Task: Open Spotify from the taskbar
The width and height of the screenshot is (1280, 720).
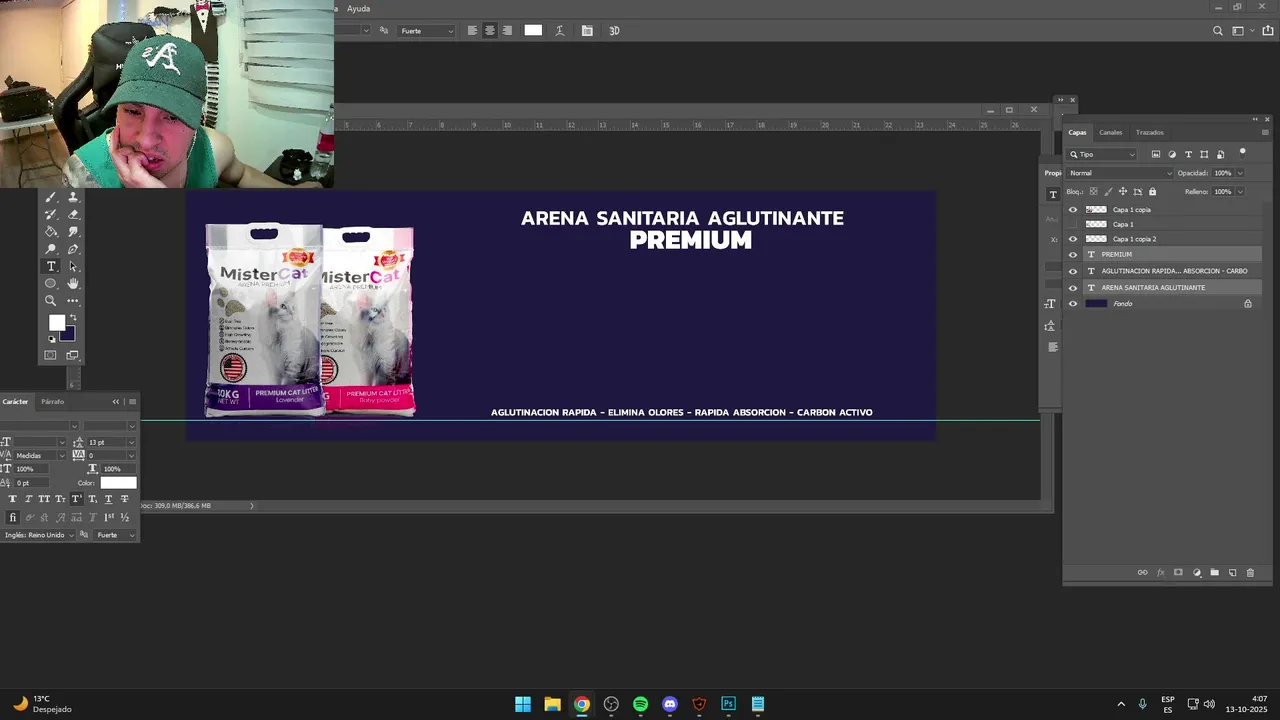Action: coord(640,704)
